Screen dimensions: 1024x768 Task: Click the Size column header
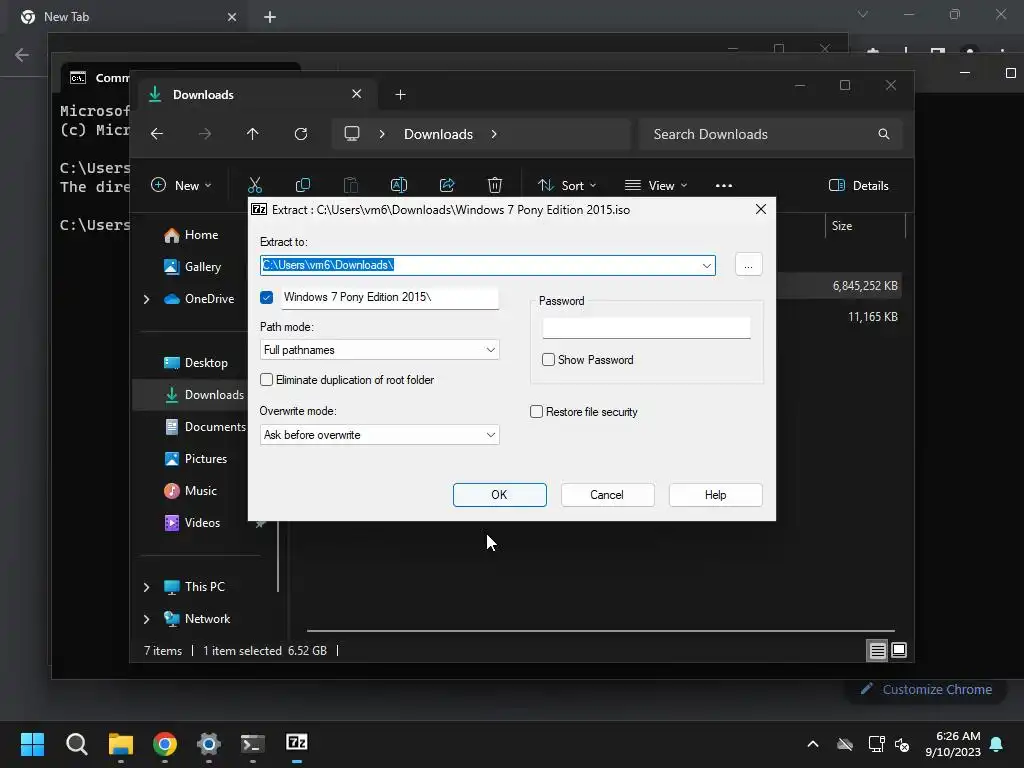(x=865, y=226)
